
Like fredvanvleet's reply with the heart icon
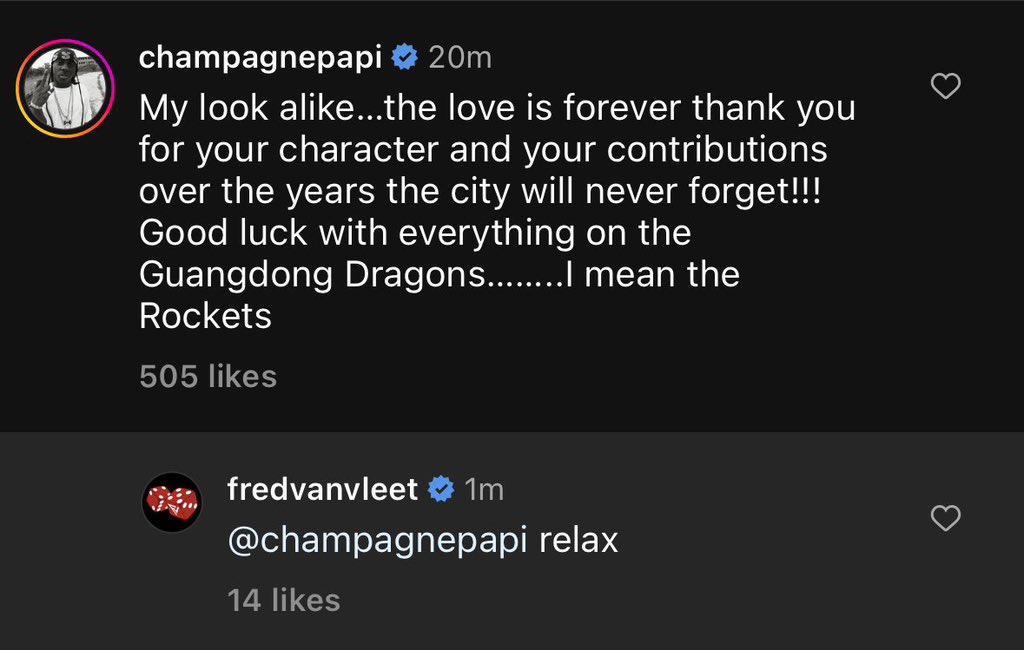(945, 519)
